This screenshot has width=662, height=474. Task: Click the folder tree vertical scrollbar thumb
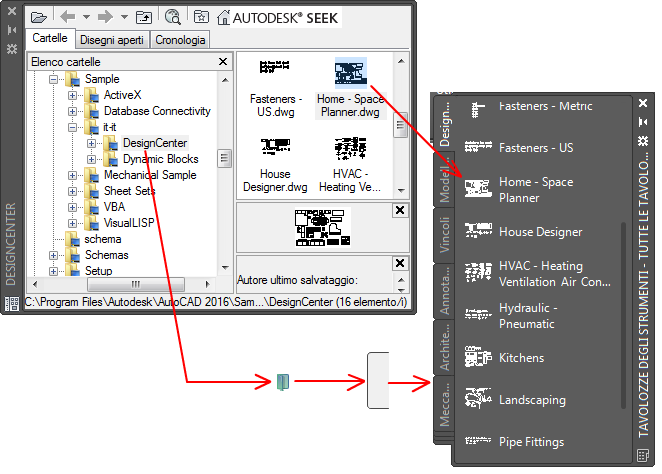225,159
